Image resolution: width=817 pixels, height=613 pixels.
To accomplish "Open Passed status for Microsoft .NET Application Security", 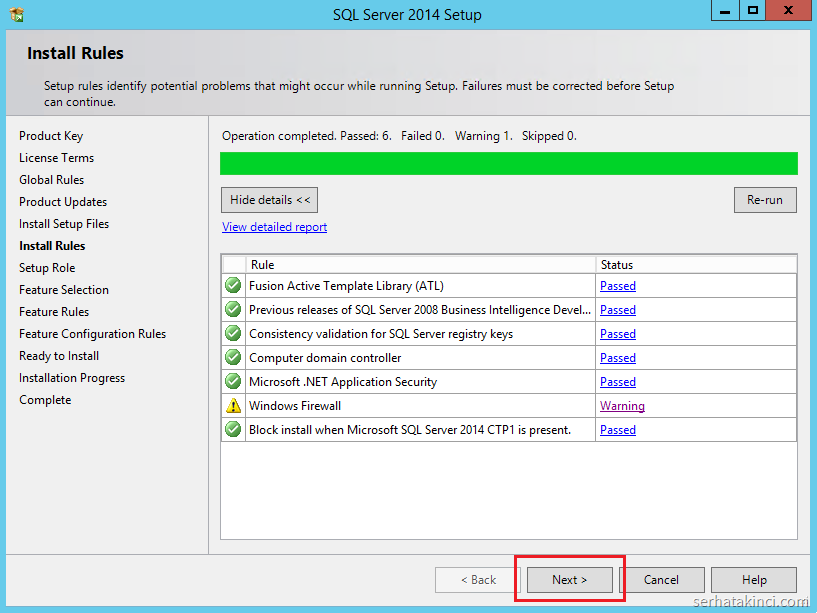I will pyautogui.click(x=618, y=382).
